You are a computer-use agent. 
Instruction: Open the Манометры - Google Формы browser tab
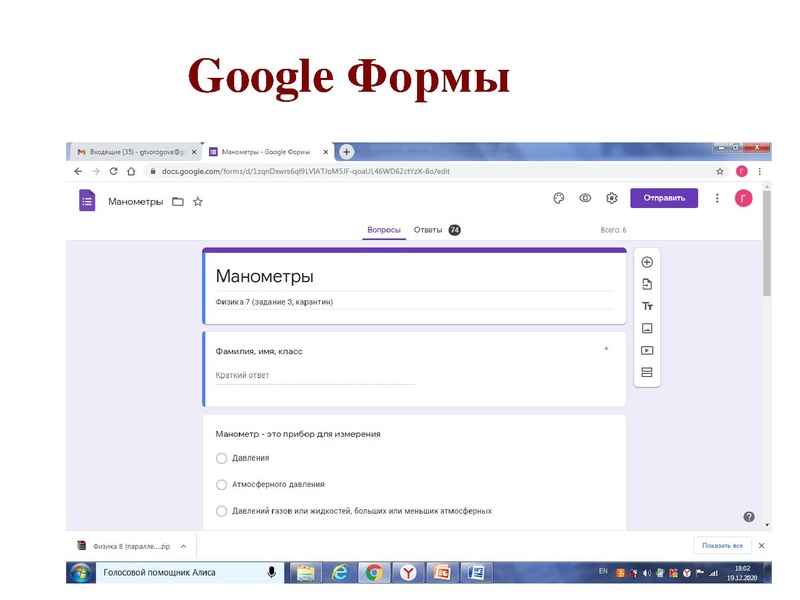pyautogui.click(x=265, y=152)
